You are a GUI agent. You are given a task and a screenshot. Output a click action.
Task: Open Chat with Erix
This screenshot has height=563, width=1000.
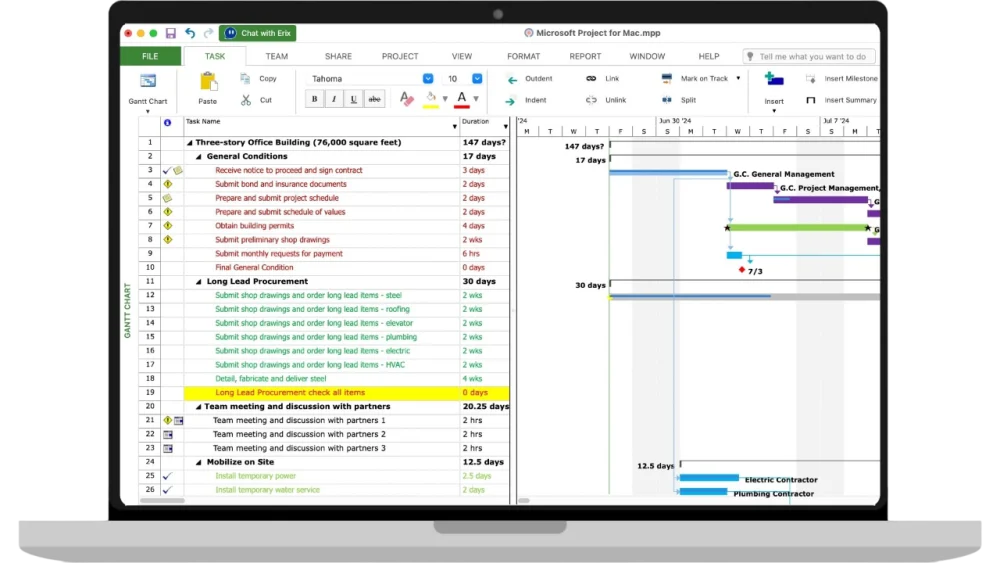(258, 33)
